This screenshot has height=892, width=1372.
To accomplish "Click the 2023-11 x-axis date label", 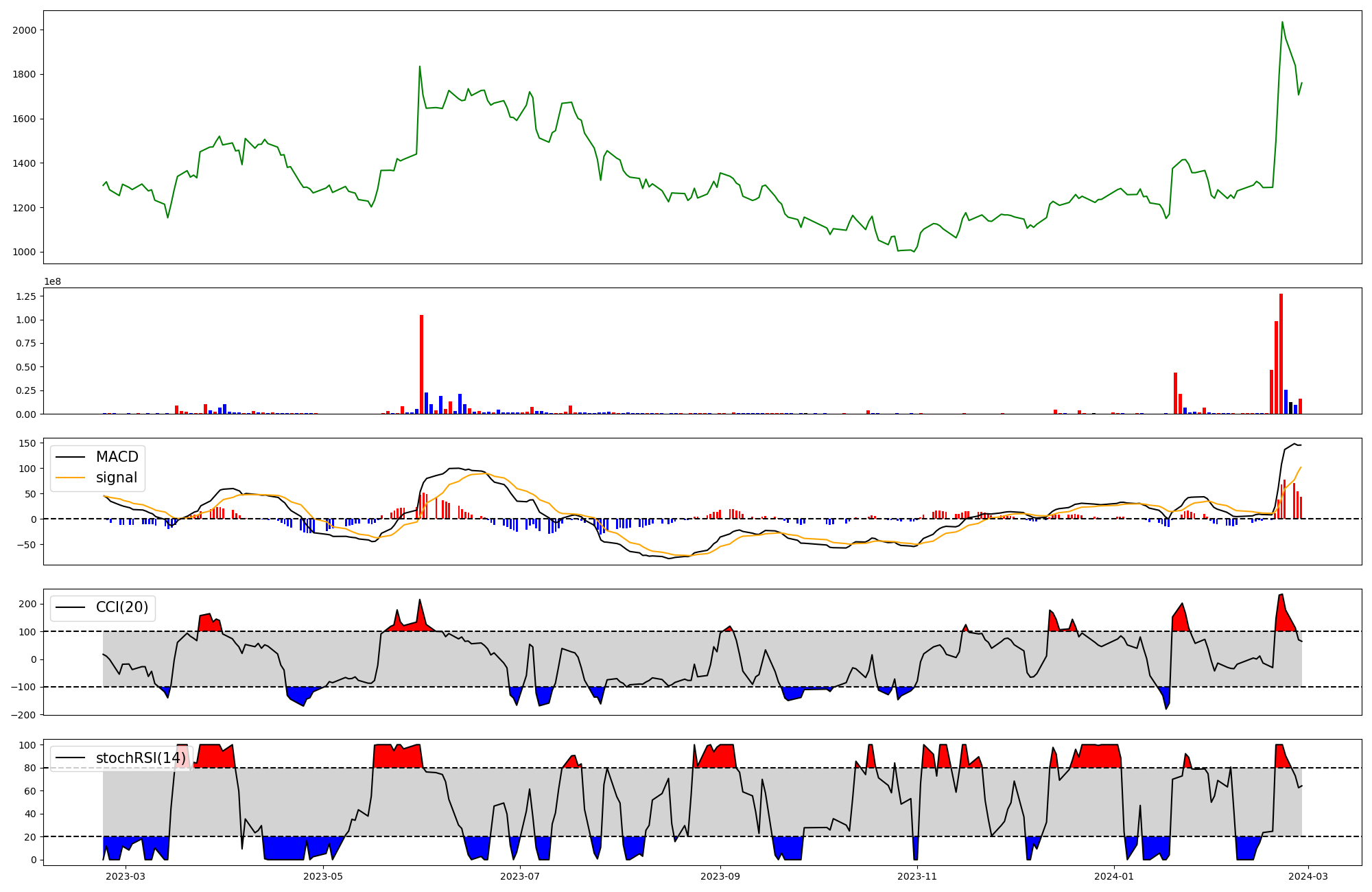I will coord(917,876).
